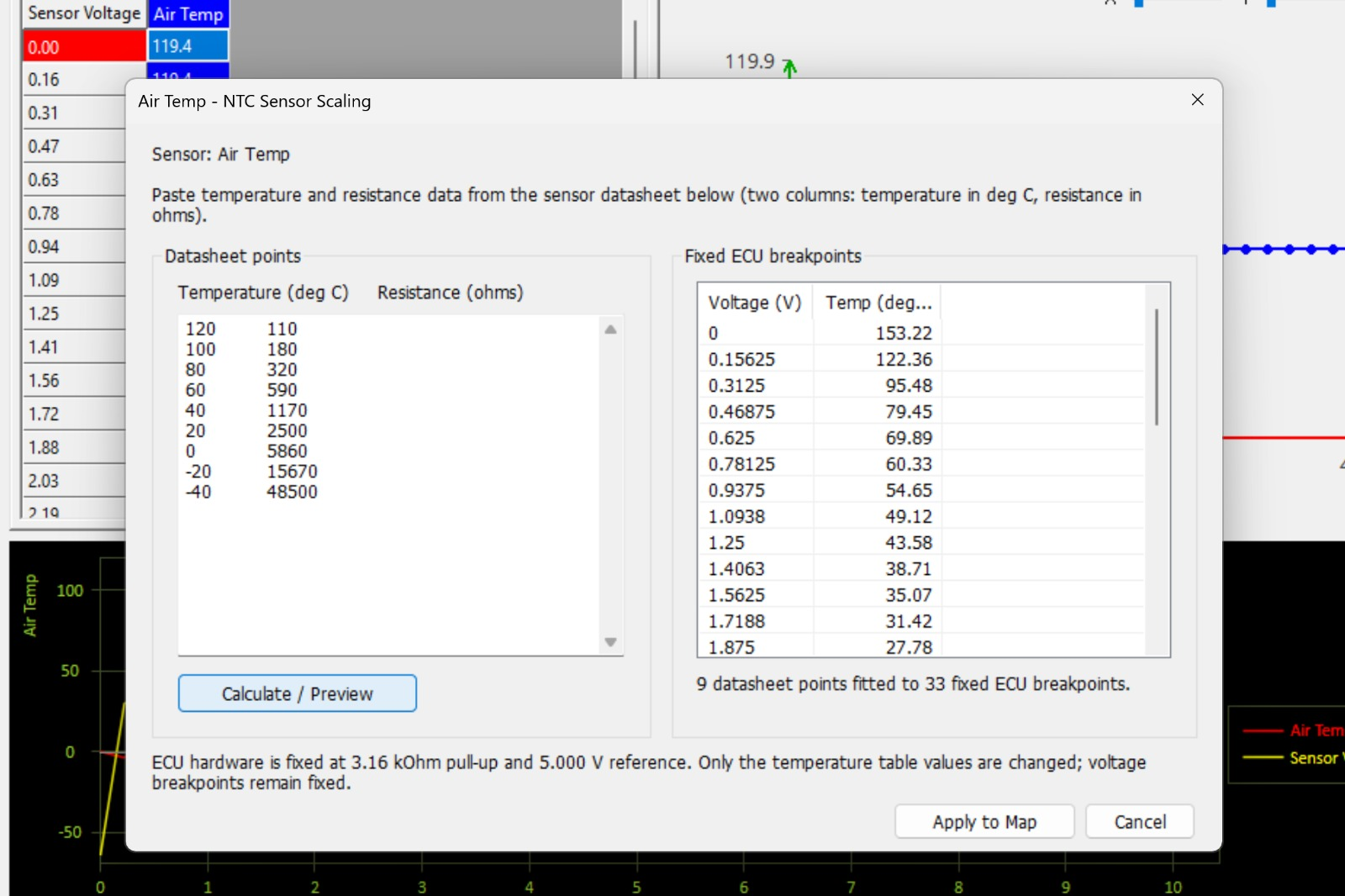Image resolution: width=1345 pixels, height=896 pixels.
Task: Select the 0.63 Sensor Voltage cell
Action: [74, 180]
